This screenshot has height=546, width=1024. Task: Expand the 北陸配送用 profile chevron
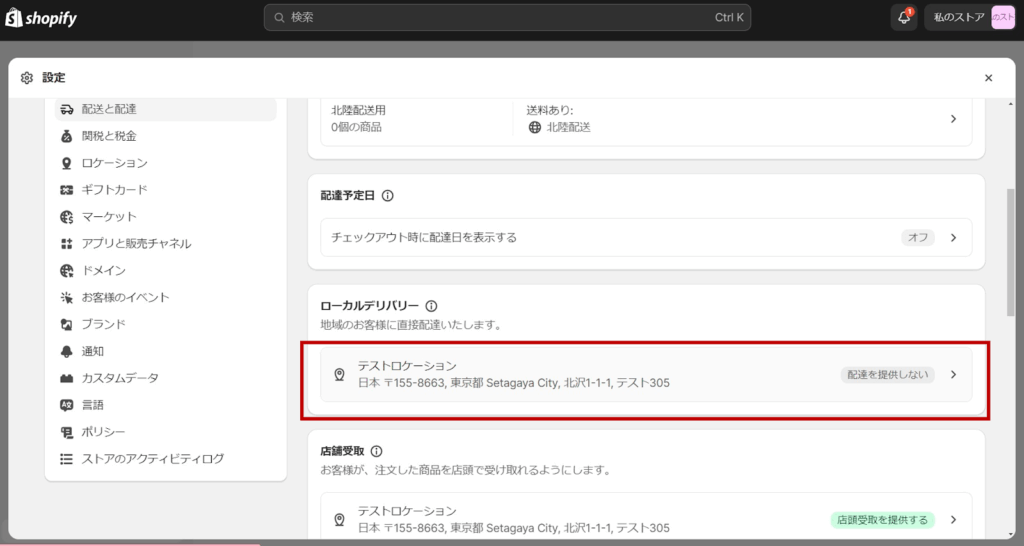click(x=953, y=119)
